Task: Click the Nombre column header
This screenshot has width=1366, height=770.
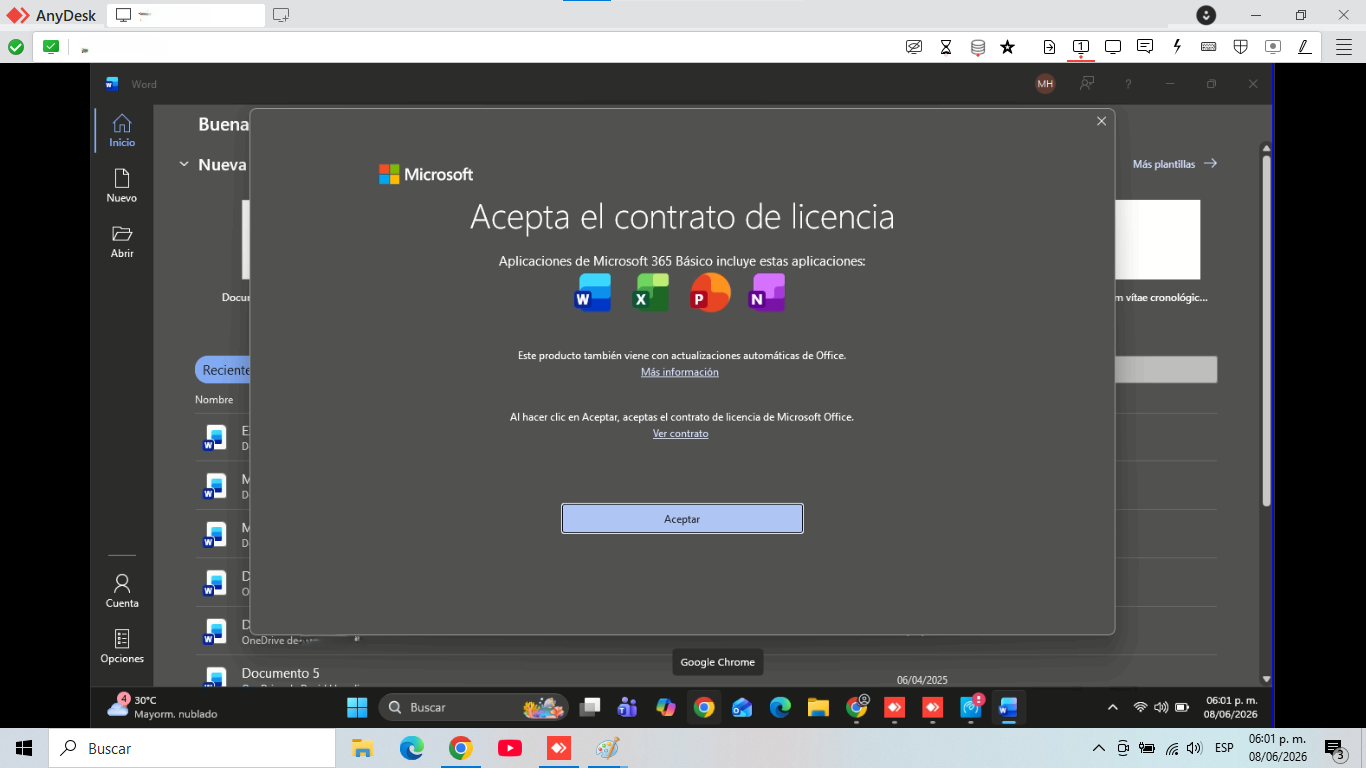Action: pos(214,400)
